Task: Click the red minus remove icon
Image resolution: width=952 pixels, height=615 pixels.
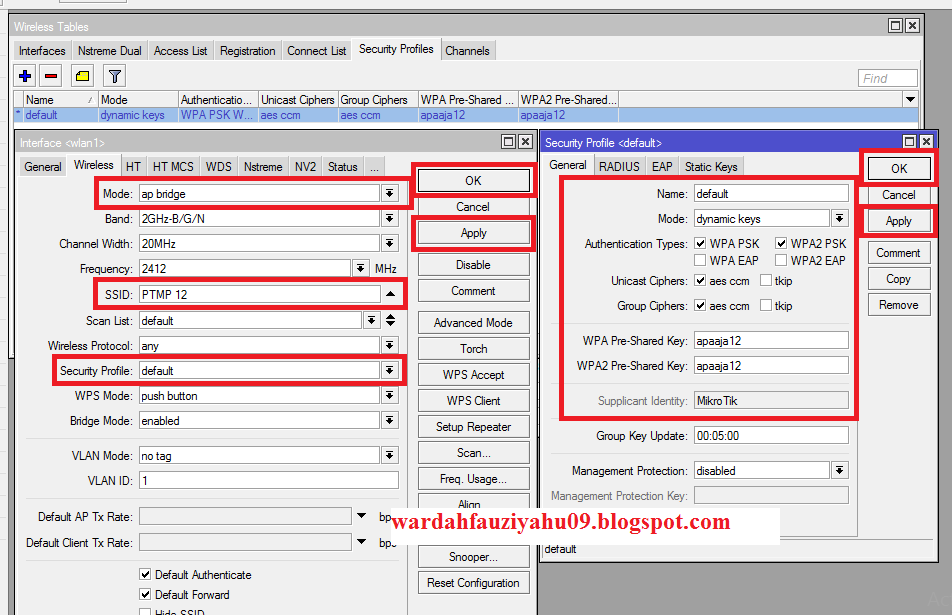Action: pos(52,76)
